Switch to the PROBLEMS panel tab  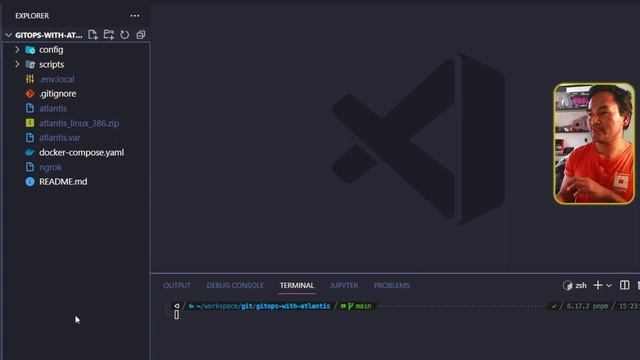pyautogui.click(x=392, y=285)
